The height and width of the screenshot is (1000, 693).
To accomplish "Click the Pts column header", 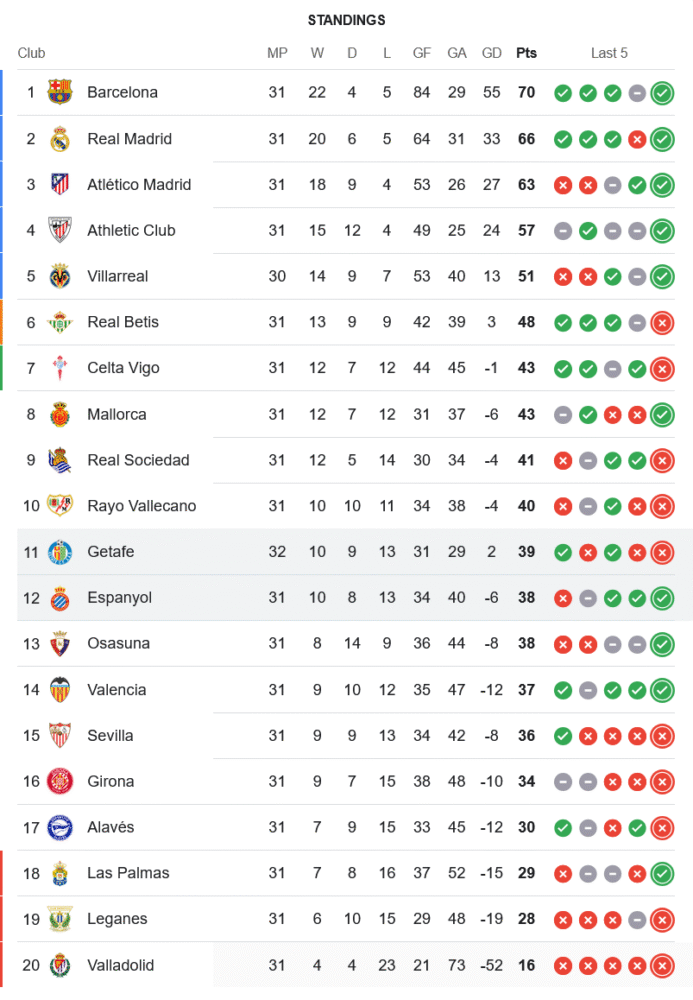I will point(526,53).
